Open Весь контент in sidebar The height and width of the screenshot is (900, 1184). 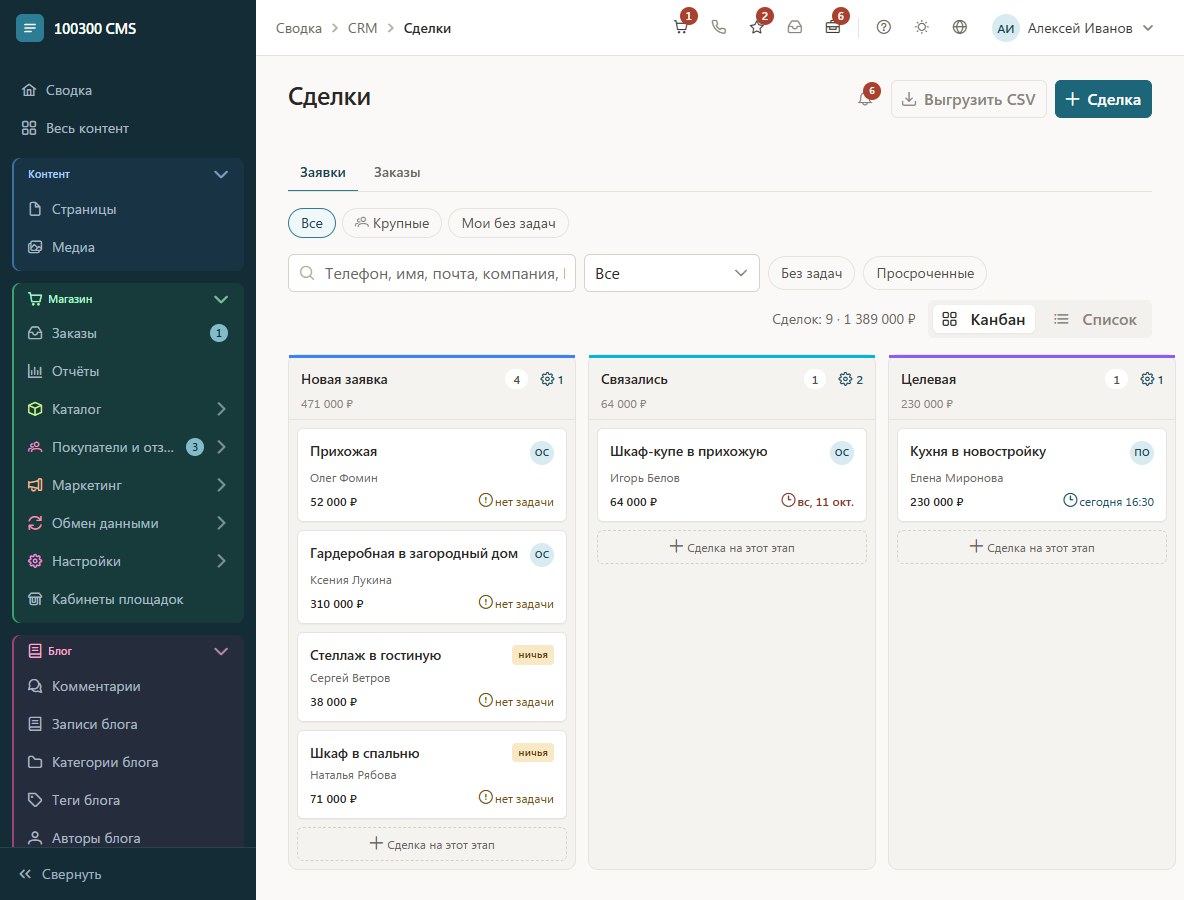point(128,128)
